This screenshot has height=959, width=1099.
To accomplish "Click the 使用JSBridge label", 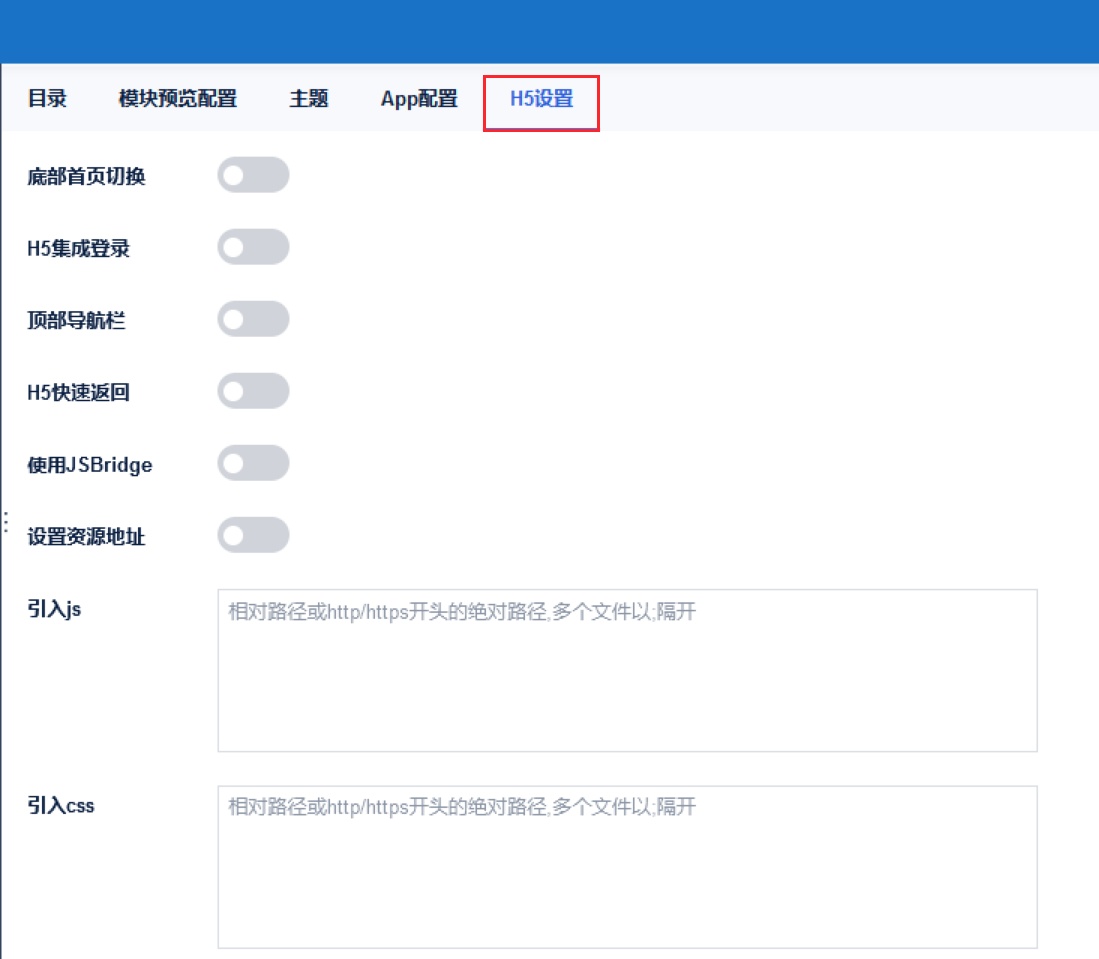I will (90, 465).
